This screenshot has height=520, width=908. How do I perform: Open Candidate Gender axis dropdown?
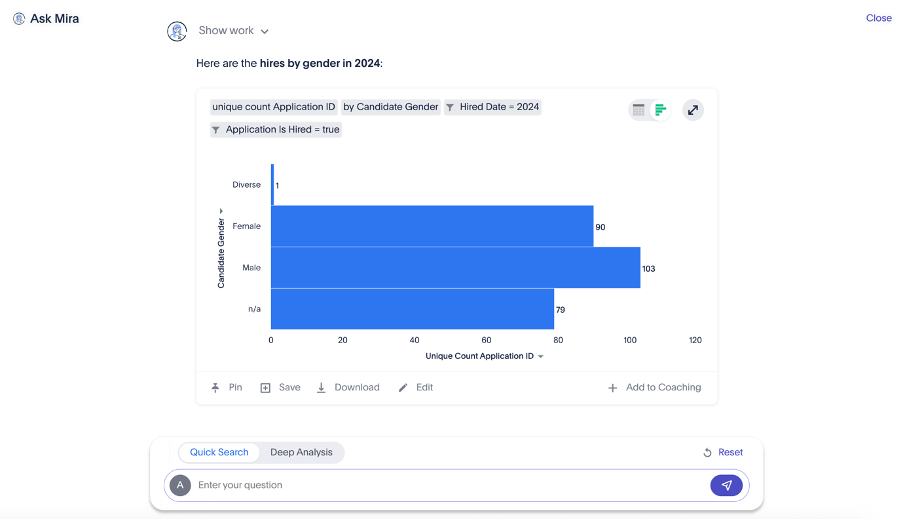[221, 211]
